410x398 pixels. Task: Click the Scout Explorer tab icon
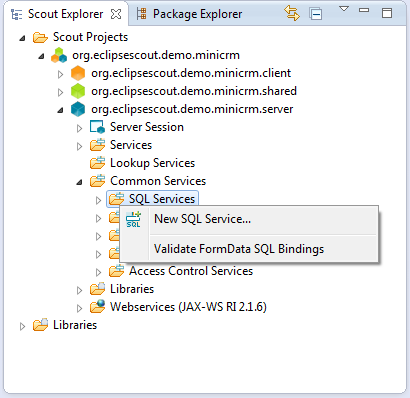[x=16, y=14]
